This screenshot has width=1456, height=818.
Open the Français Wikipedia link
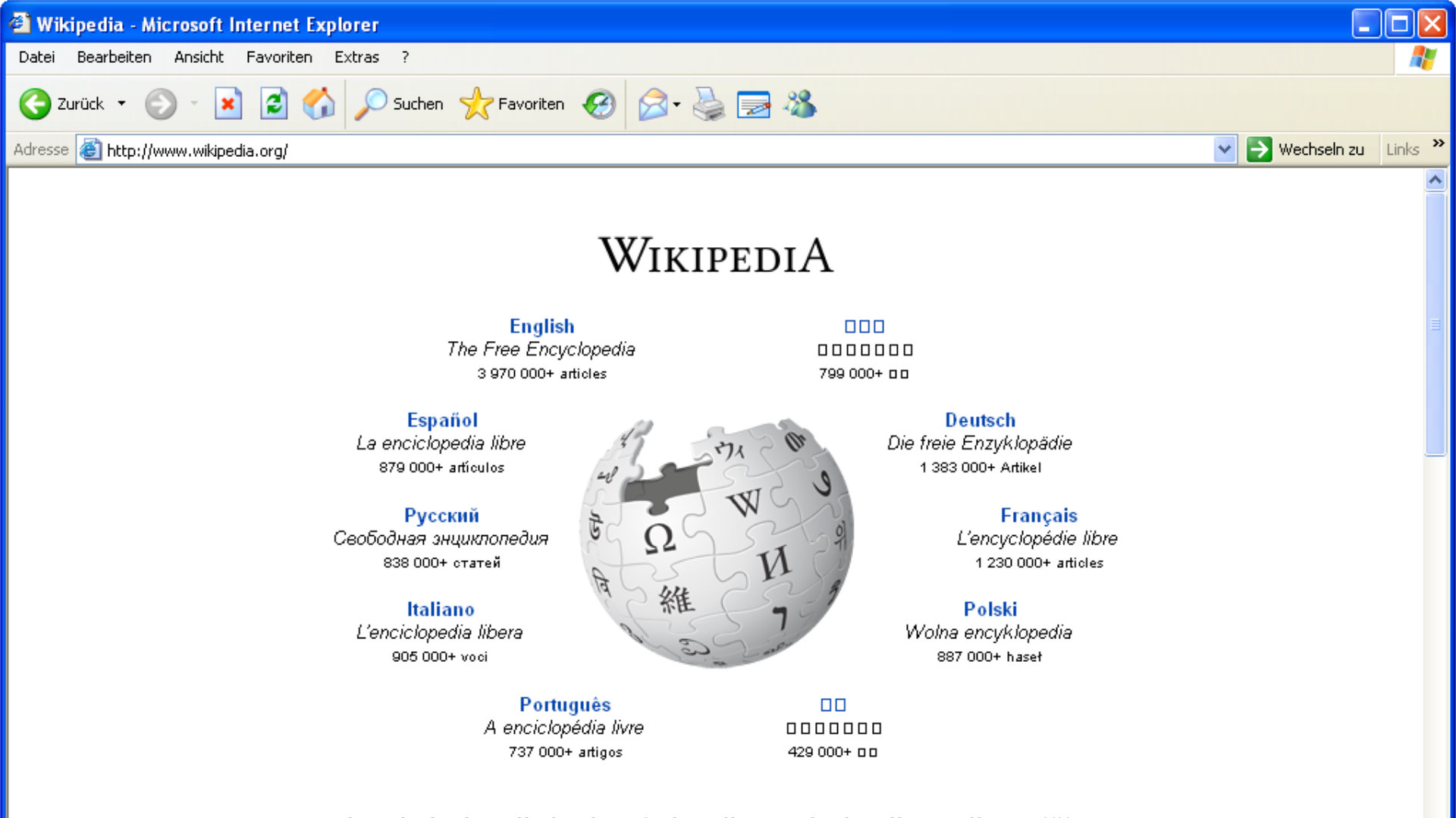[x=1039, y=516]
